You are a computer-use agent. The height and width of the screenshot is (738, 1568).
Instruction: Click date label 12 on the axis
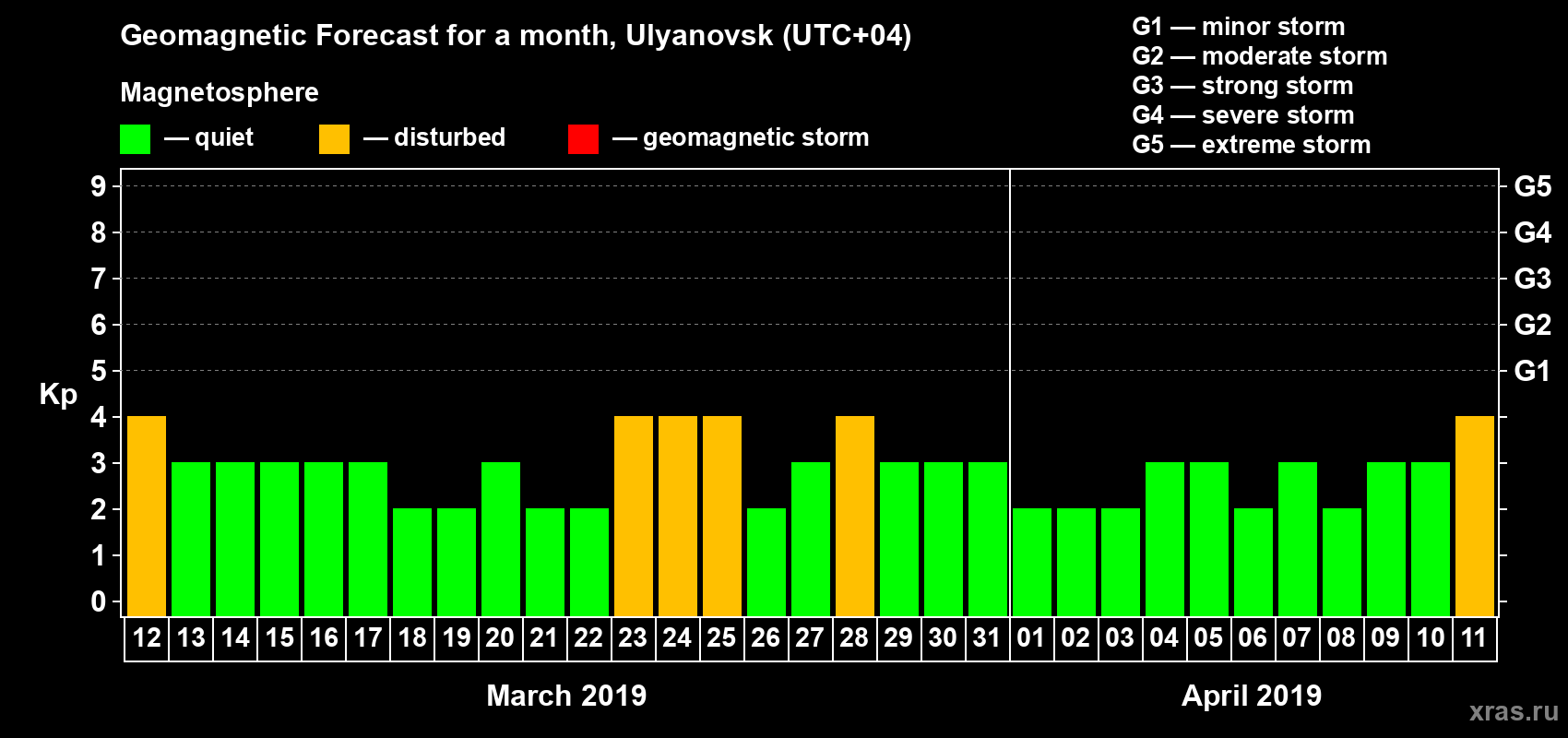(x=147, y=638)
